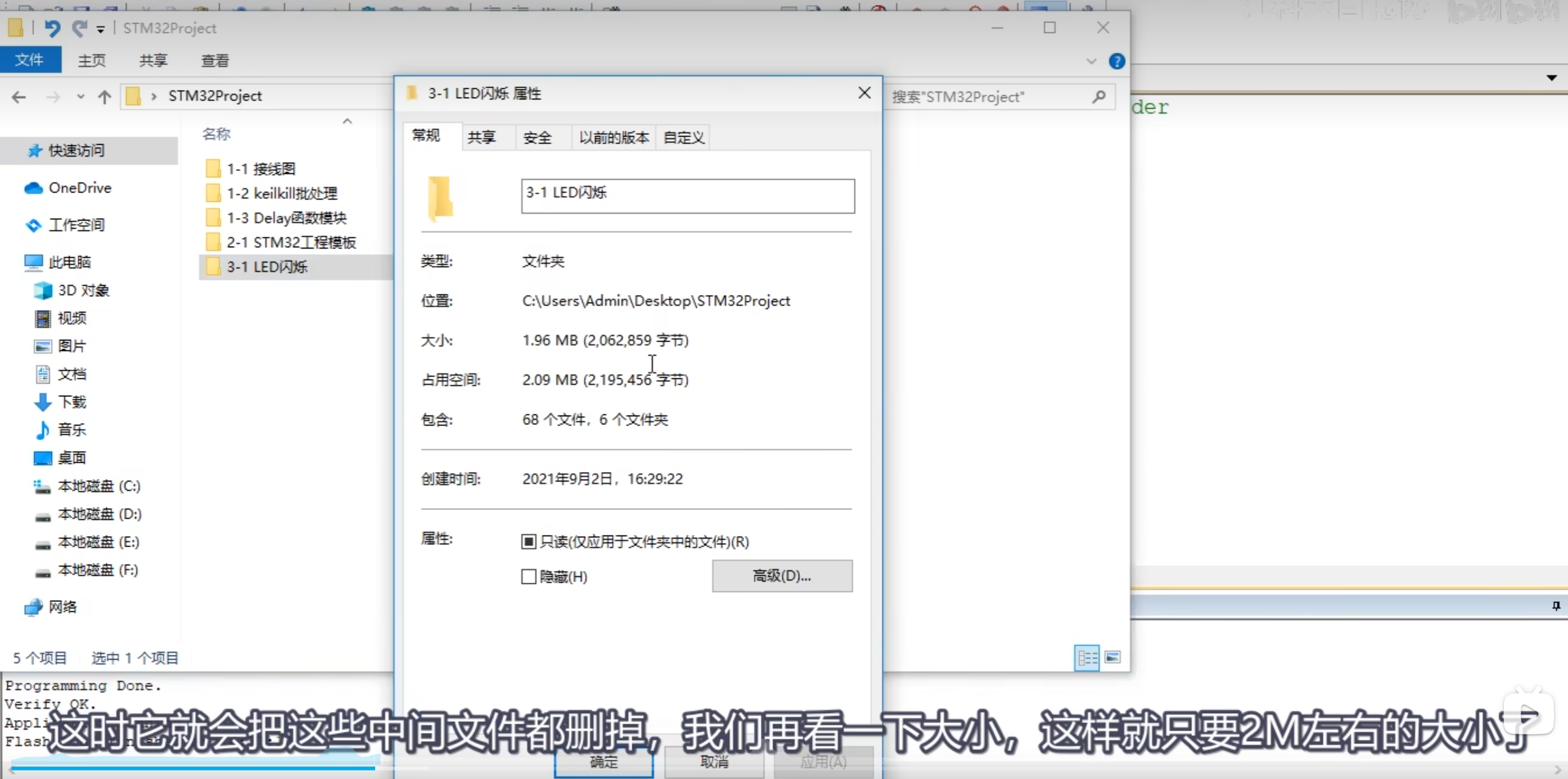Click the undo icon in title bar

(52, 28)
